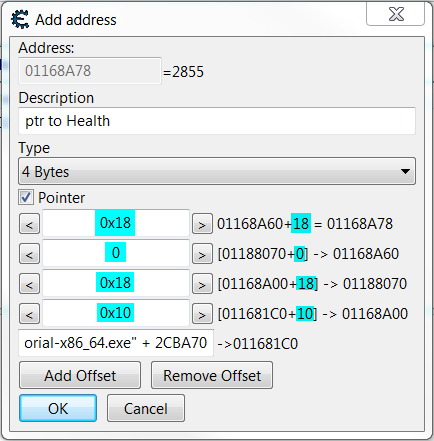This screenshot has width=434, height=441.
Task: Click the base address field with 2CBA70
Action: tap(116, 343)
